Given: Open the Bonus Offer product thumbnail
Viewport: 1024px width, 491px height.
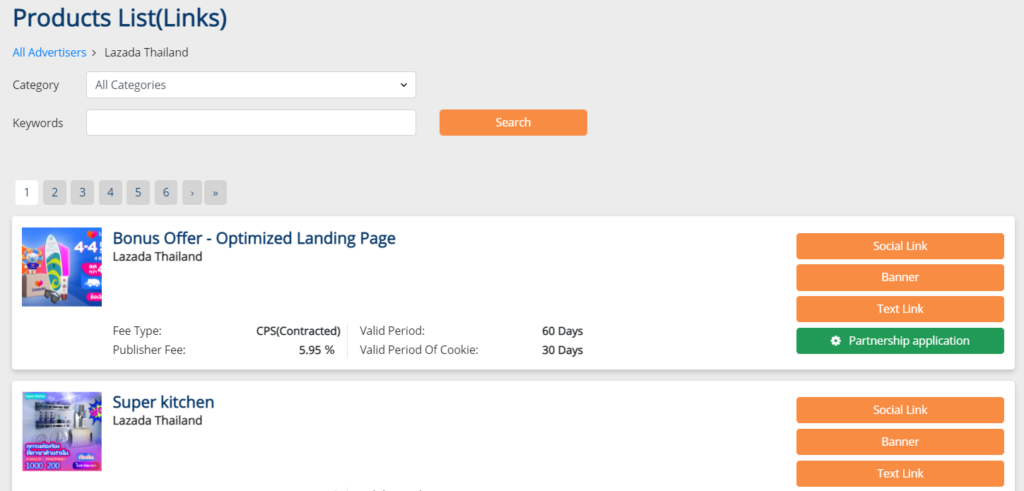Looking at the screenshot, I should 62,267.
